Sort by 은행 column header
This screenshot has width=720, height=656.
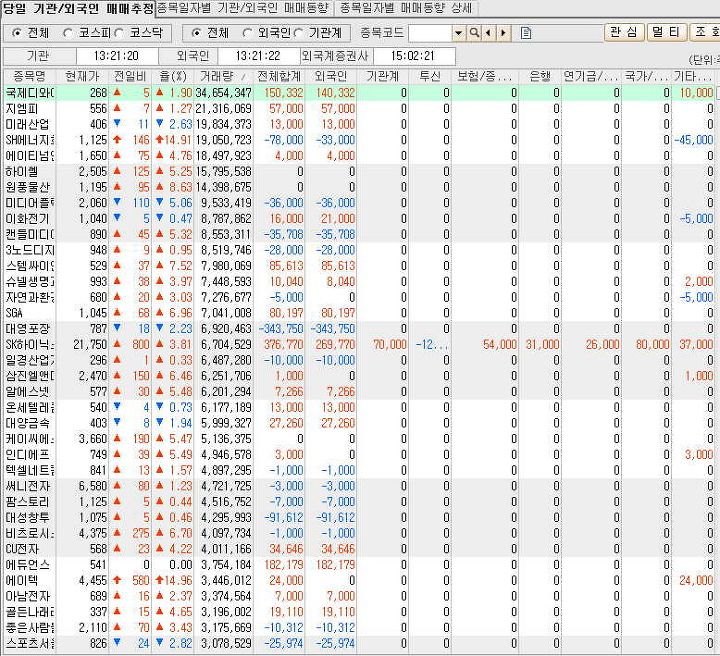click(540, 76)
